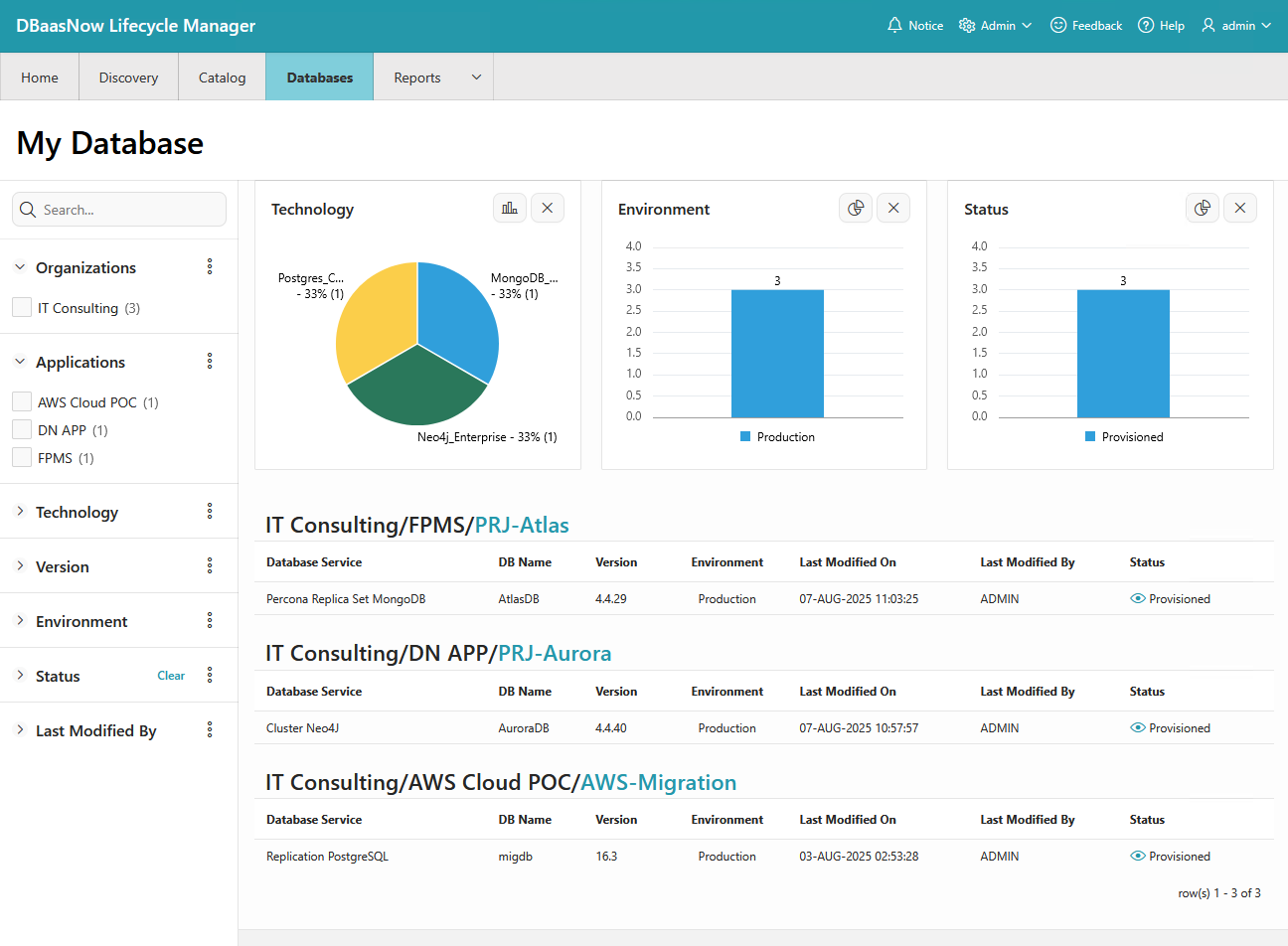Go to the Discovery tab
The width and height of the screenshot is (1288, 946).
[x=128, y=78]
